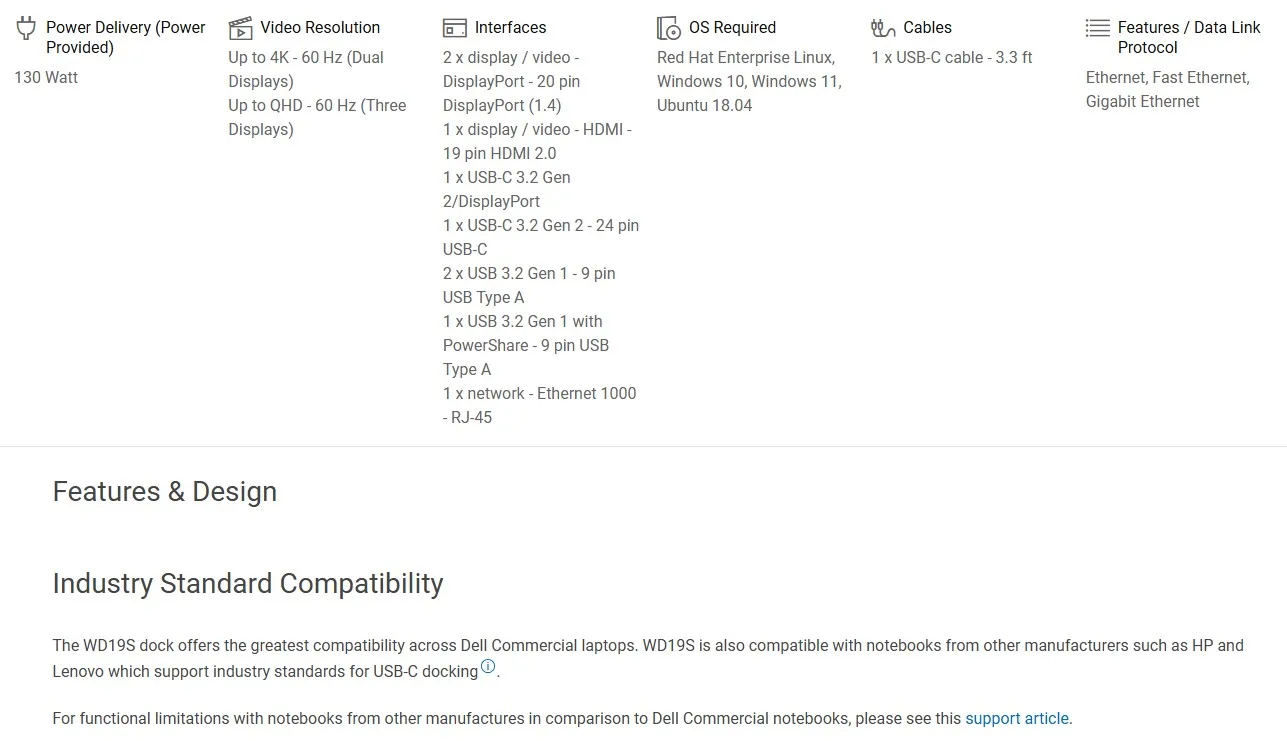Click the Red Hat Enterprise Linux OS text

point(745,57)
